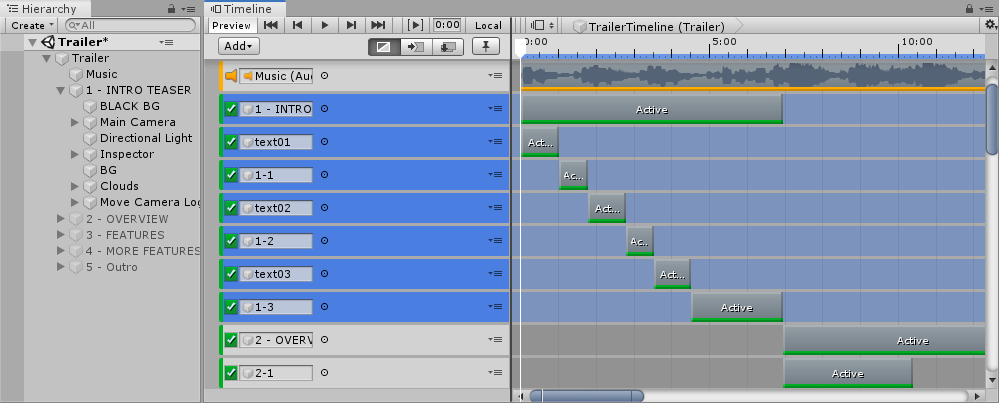Disable the 1-2 track checkbox
The height and width of the screenshot is (403, 999).
231,241
